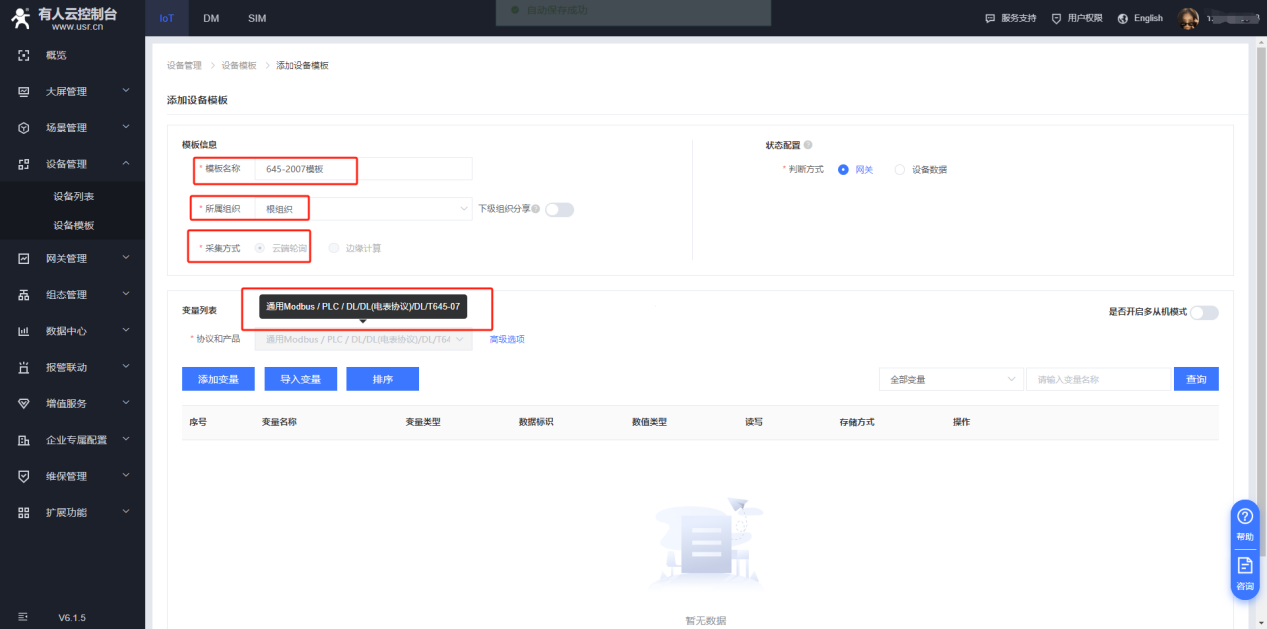This screenshot has height=629, width=1267.
Task: Toggle the 下级组织分享 switch
Action: pos(559,209)
